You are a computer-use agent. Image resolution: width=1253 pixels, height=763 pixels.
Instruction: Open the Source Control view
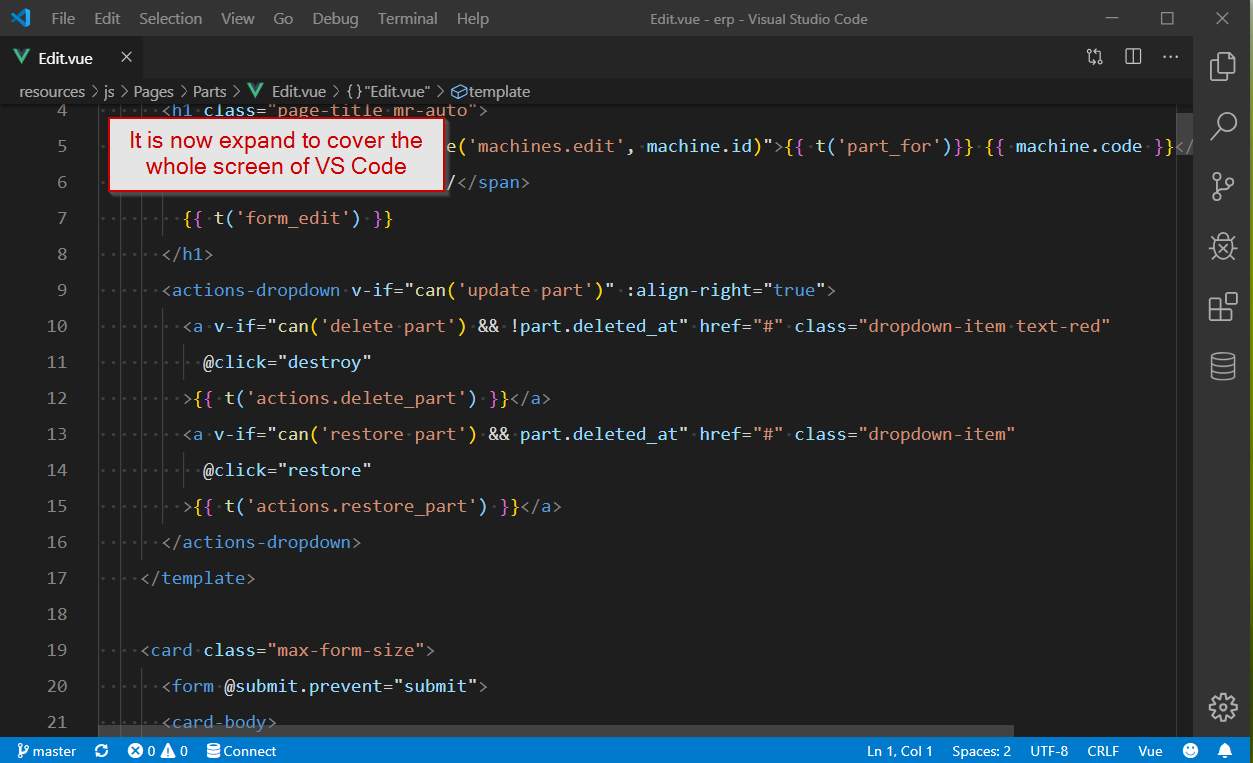1222,186
